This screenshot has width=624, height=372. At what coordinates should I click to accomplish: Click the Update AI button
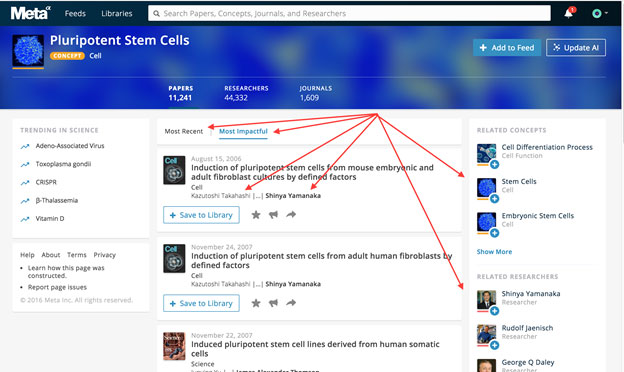pos(576,48)
